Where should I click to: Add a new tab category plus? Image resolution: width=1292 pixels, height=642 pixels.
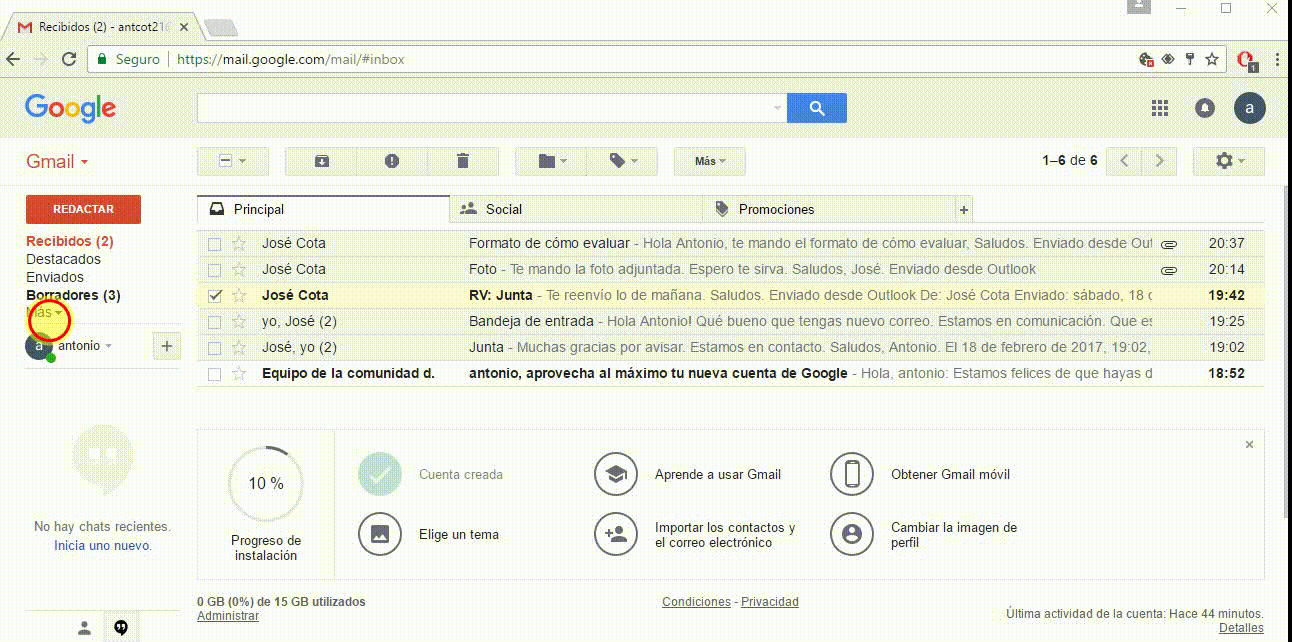[964, 210]
